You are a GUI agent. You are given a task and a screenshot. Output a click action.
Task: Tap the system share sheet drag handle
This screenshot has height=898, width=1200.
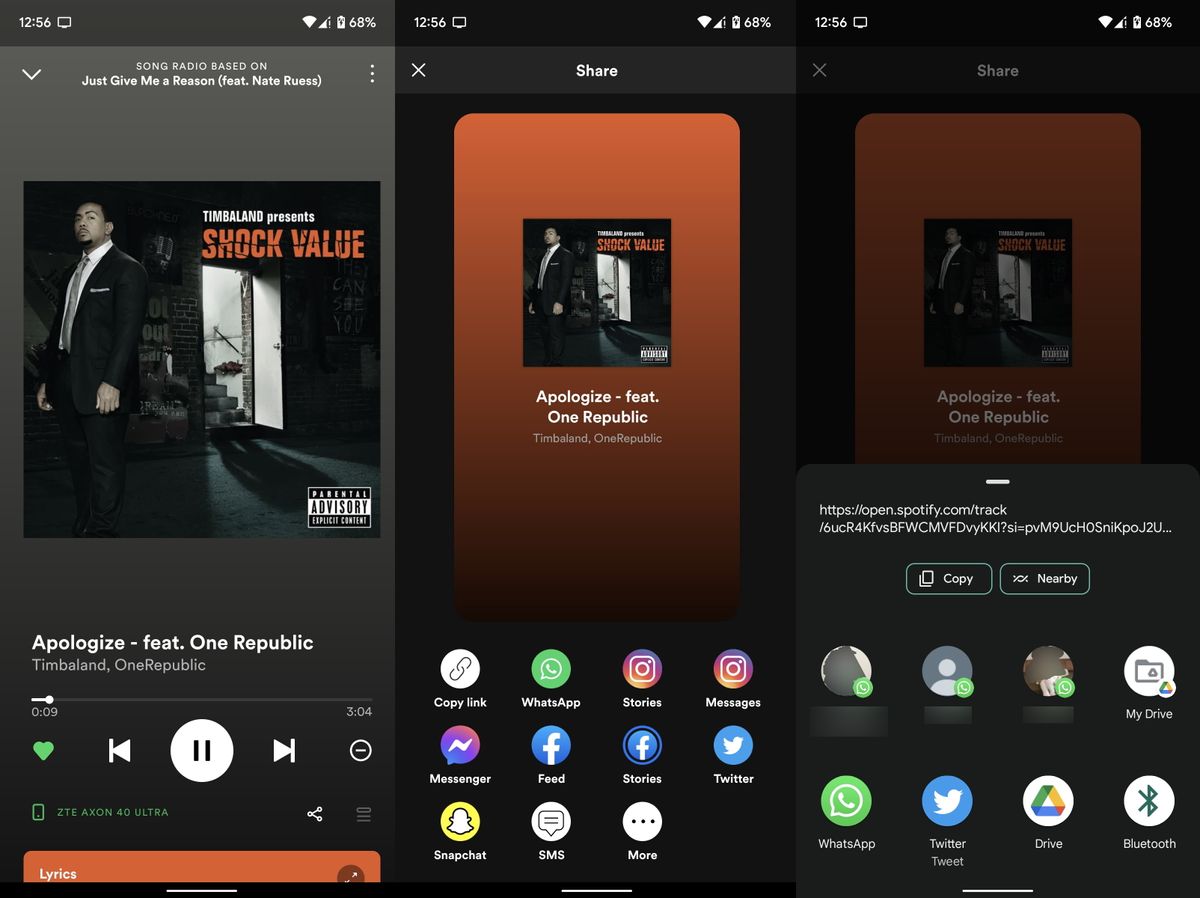point(997,482)
